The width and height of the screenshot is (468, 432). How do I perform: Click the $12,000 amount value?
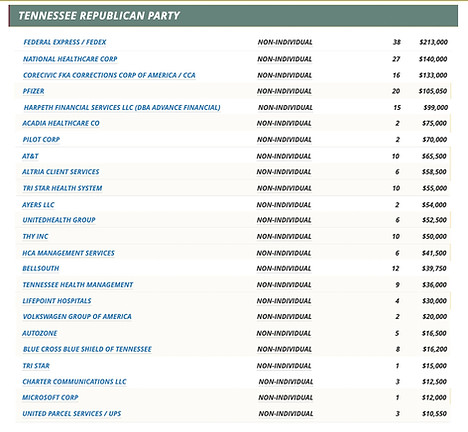tap(434, 398)
